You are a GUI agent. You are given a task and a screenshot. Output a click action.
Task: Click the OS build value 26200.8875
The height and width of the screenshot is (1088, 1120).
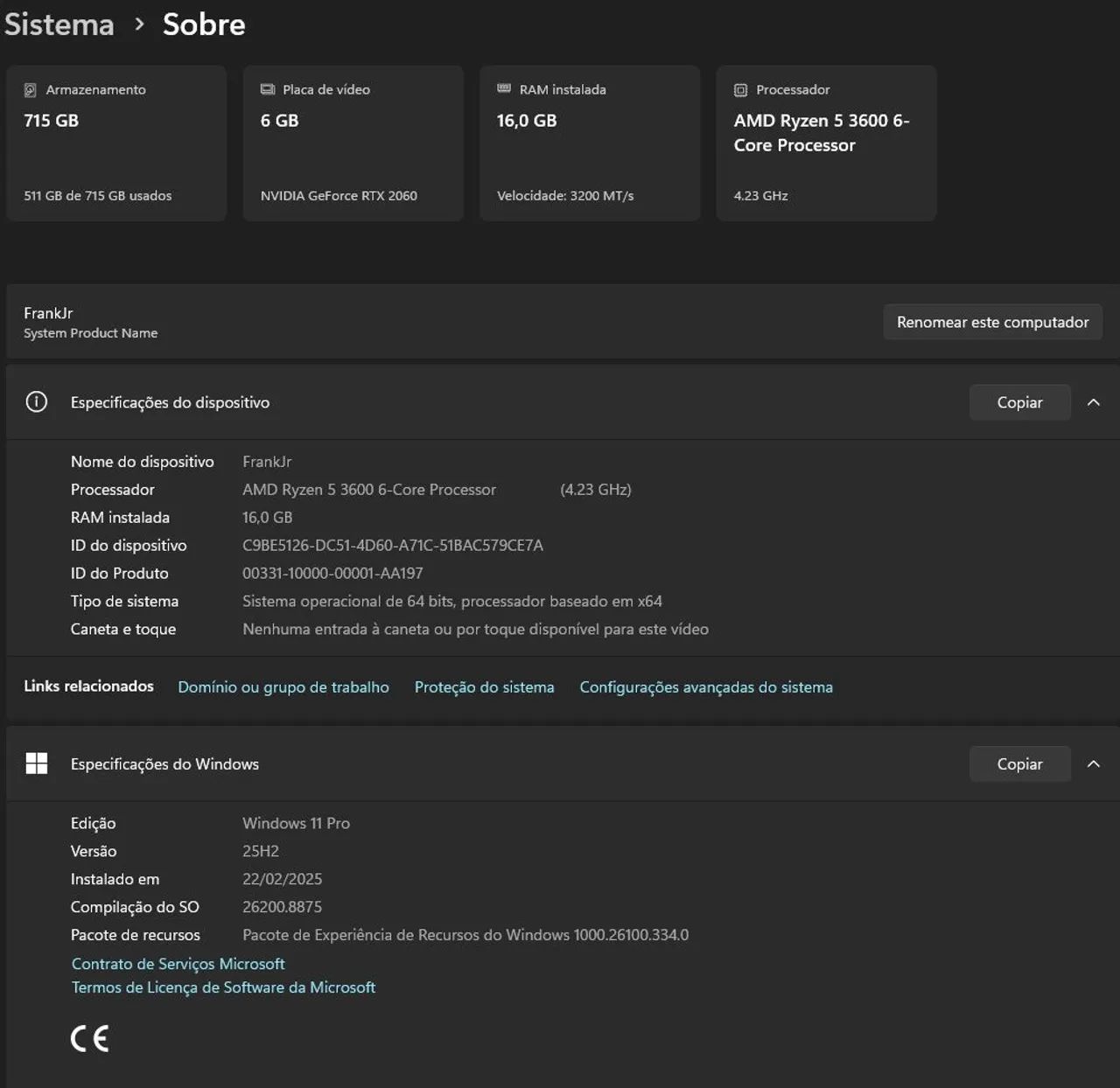pyautogui.click(x=283, y=908)
